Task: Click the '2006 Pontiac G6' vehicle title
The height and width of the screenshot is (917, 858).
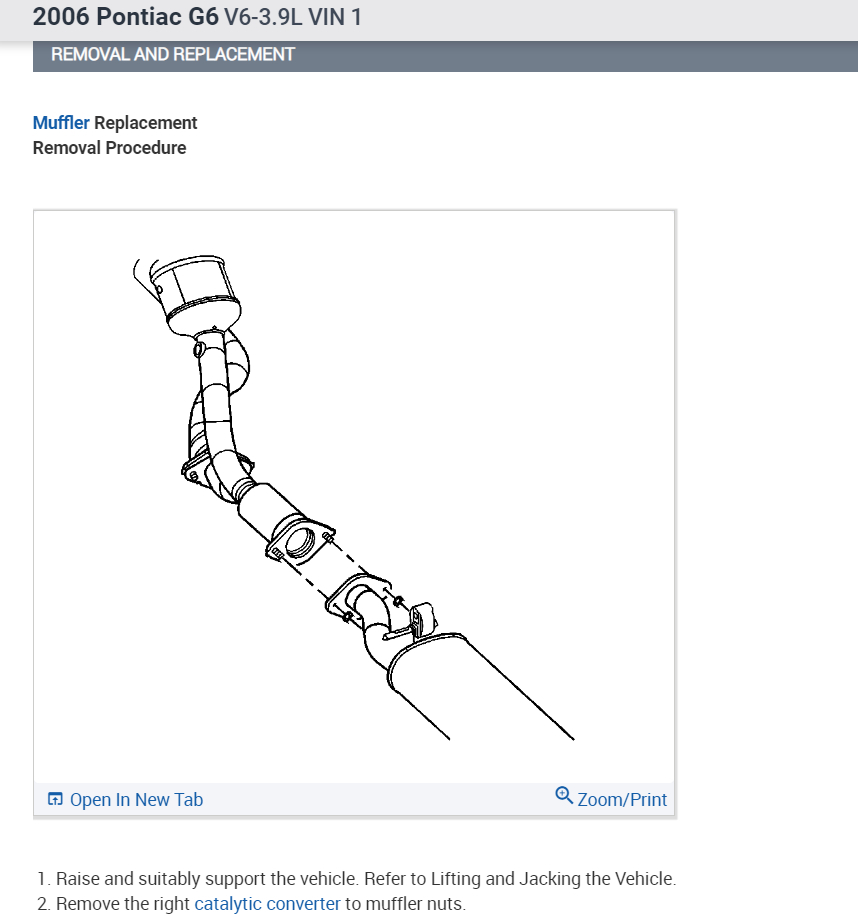Action: (x=126, y=16)
